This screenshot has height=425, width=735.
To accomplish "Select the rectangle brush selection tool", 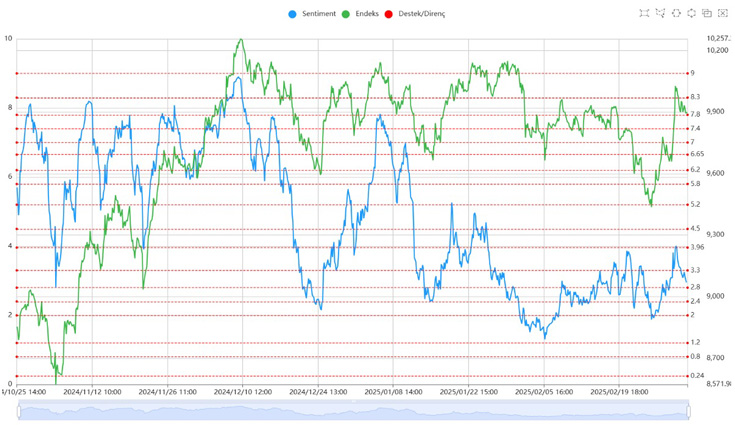I will tap(645, 13).
